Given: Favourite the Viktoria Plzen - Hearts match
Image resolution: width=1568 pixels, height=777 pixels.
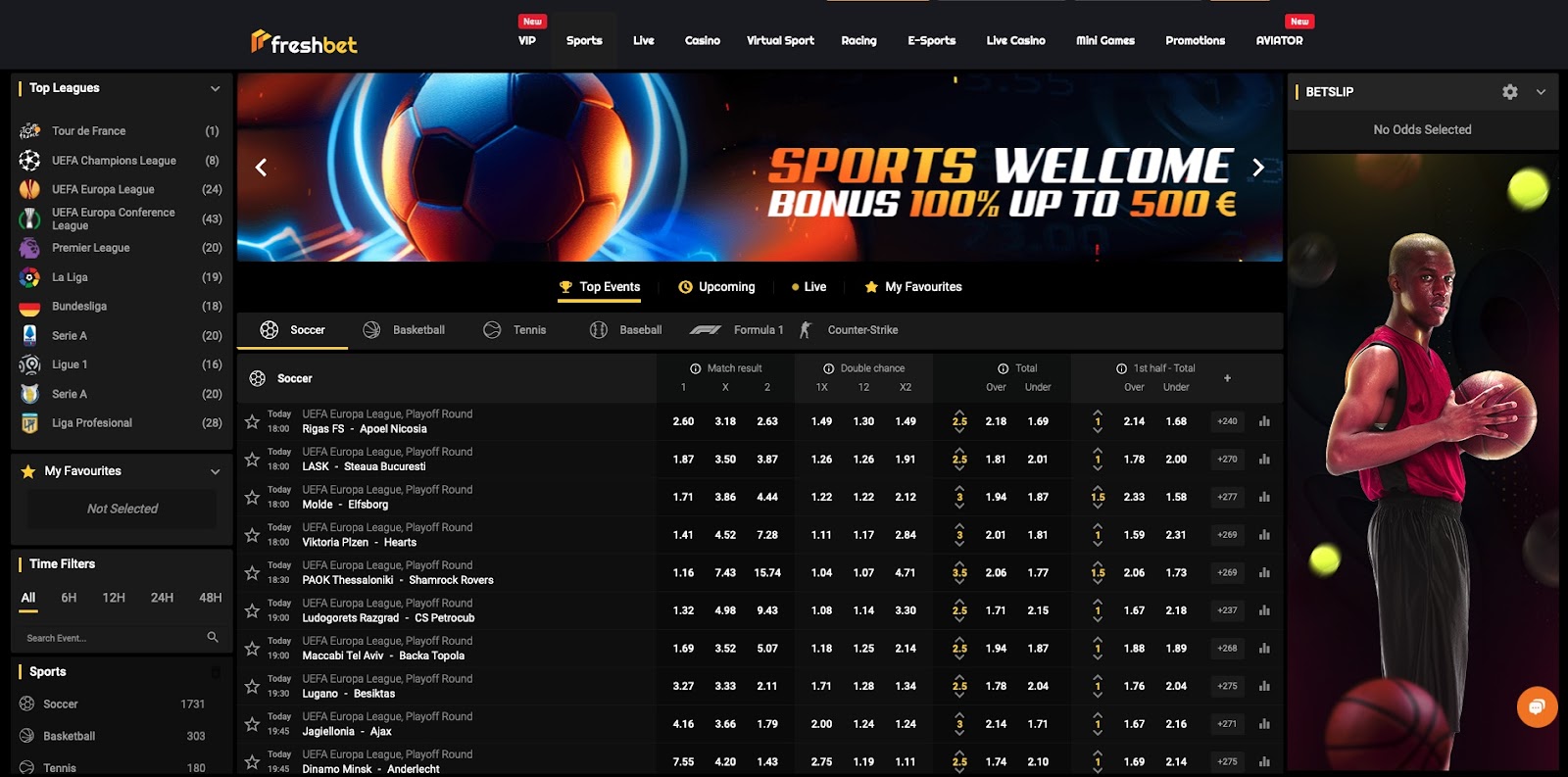Looking at the screenshot, I should [x=252, y=535].
